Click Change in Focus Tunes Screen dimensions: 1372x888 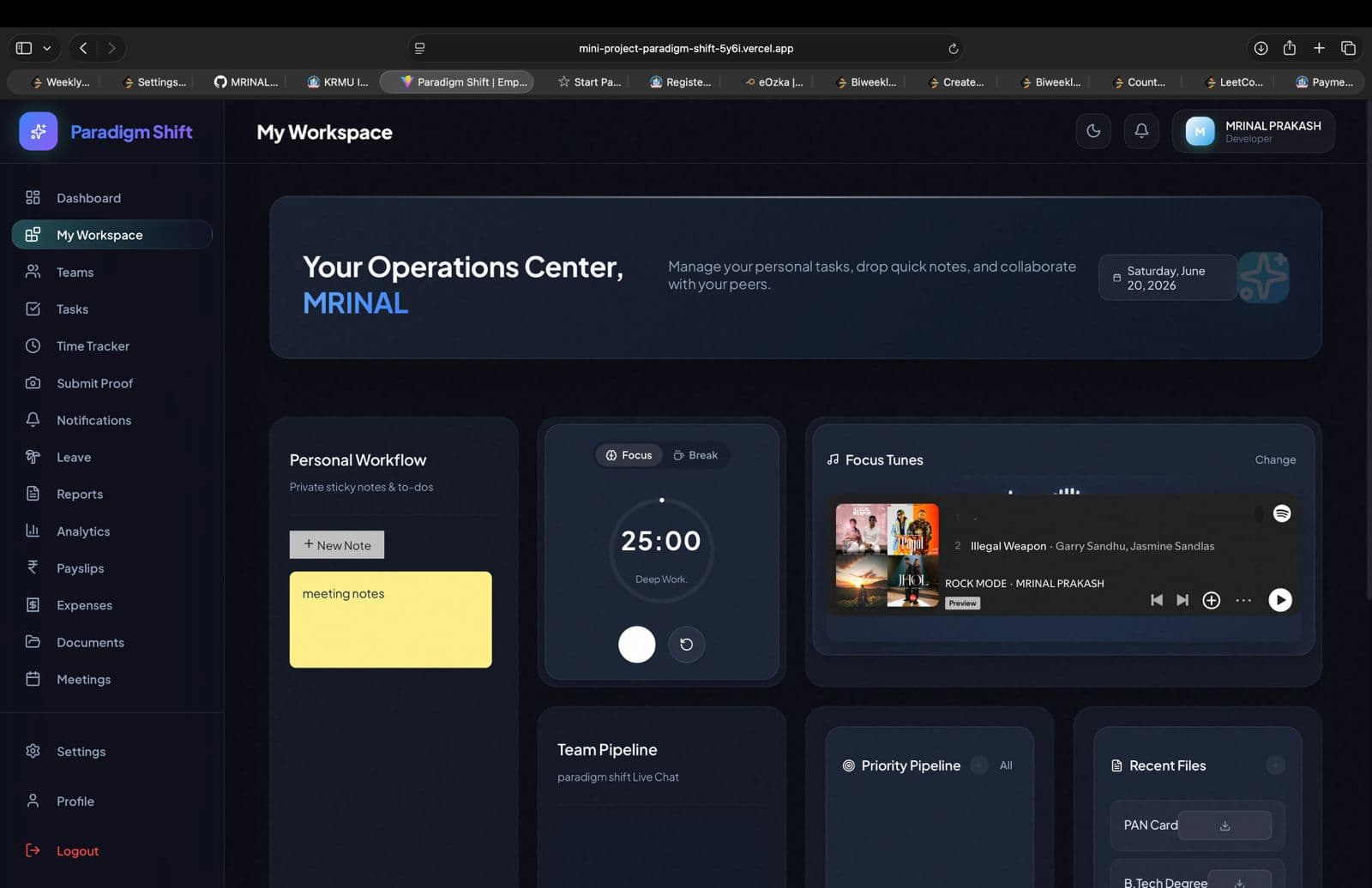tap(1275, 459)
